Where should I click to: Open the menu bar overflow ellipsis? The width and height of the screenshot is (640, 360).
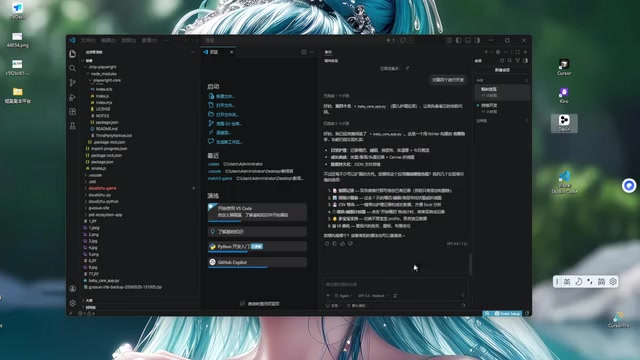pos(166,40)
